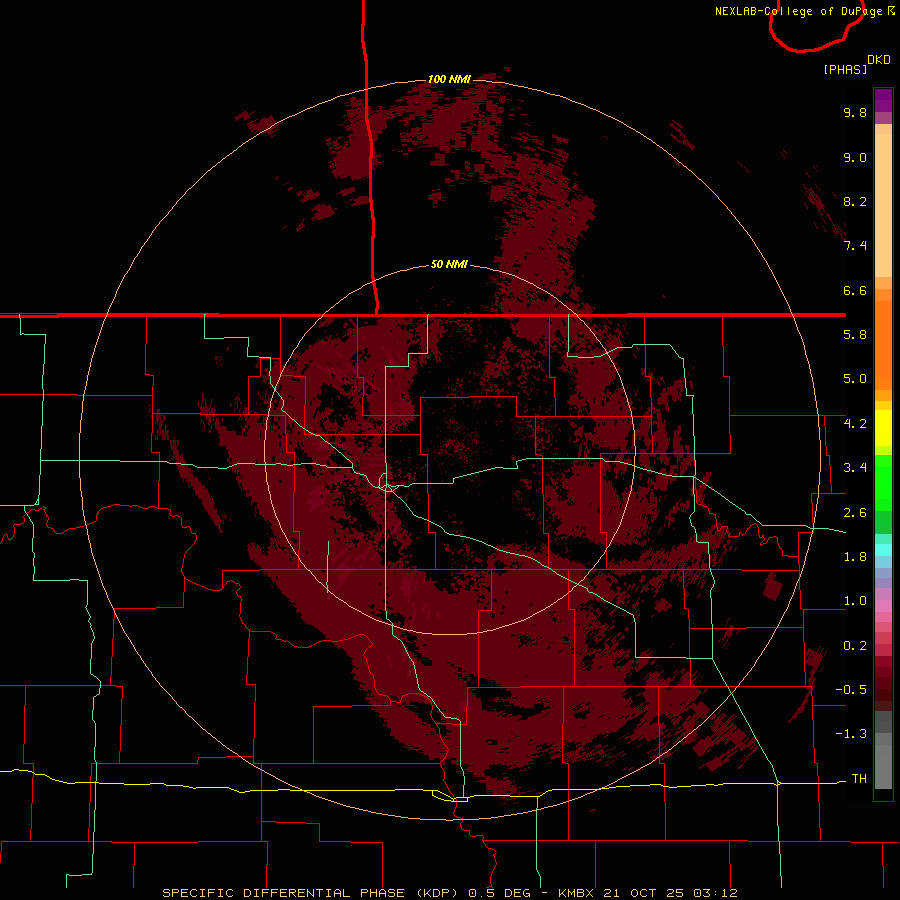Click the 9.8 value on the color scale
900x900 pixels.
(x=855, y=112)
